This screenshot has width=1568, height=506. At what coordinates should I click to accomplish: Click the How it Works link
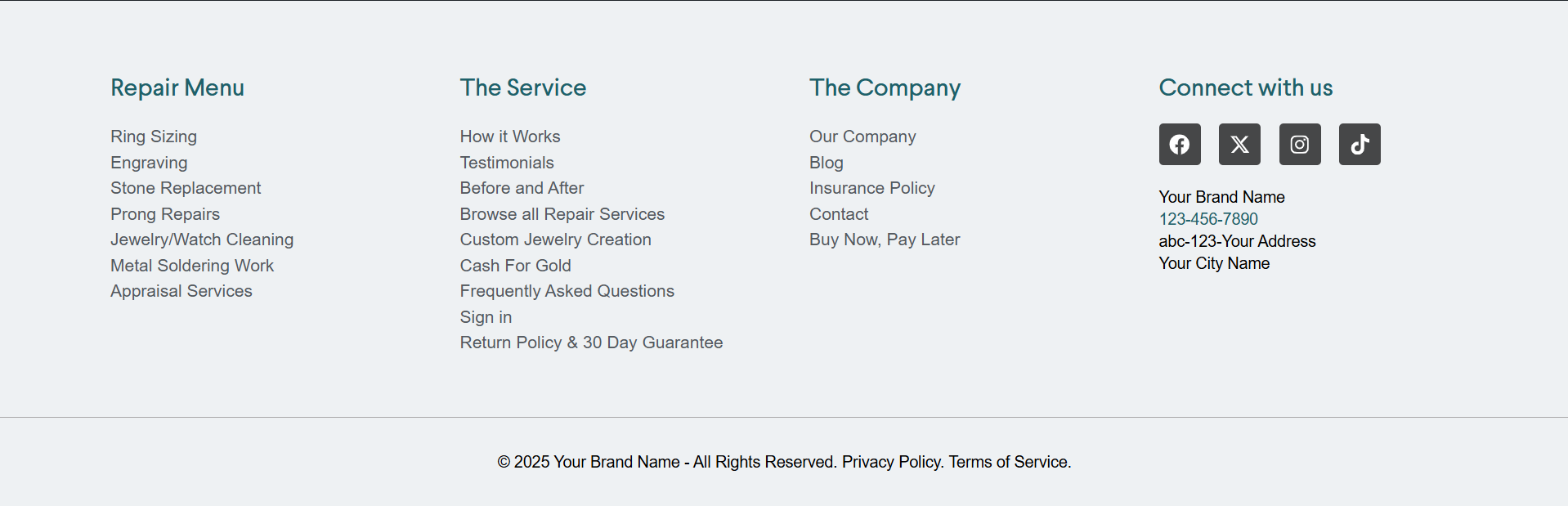(509, 137)
